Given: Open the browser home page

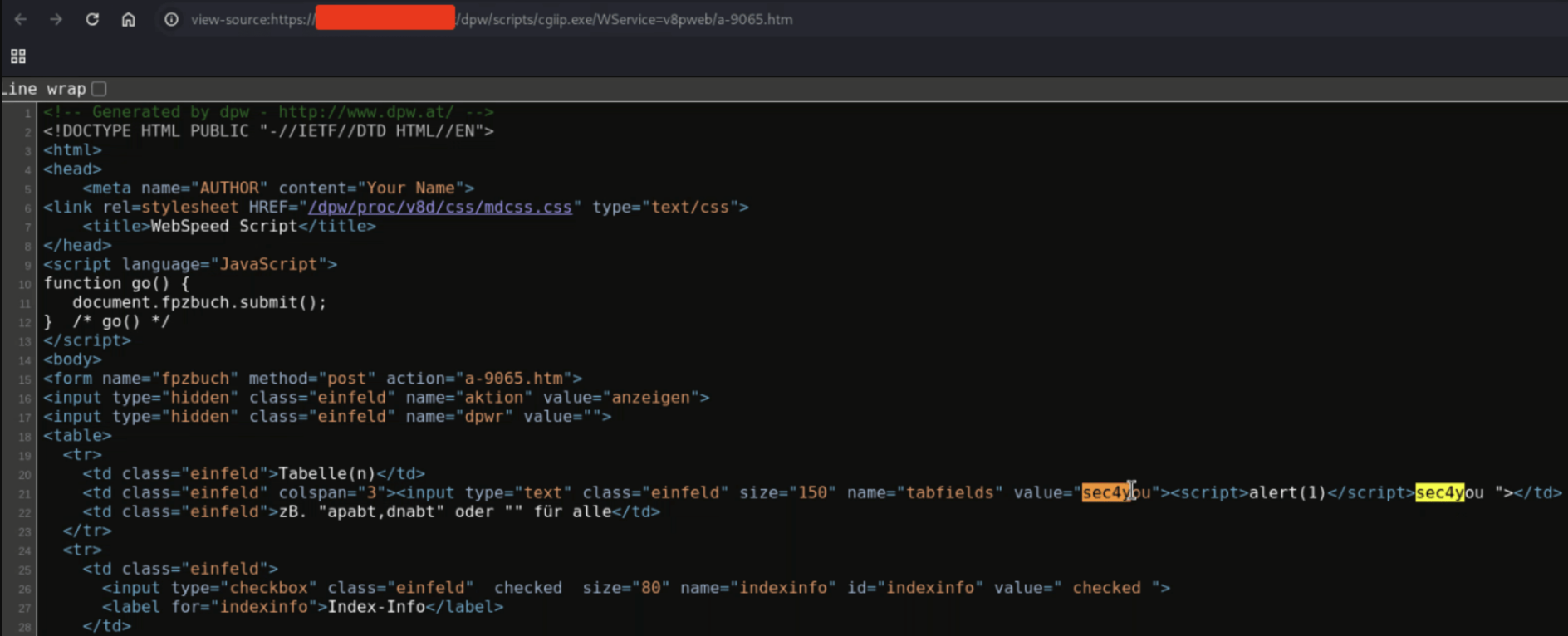Looking at the screenshot, I should pos(128,19).
